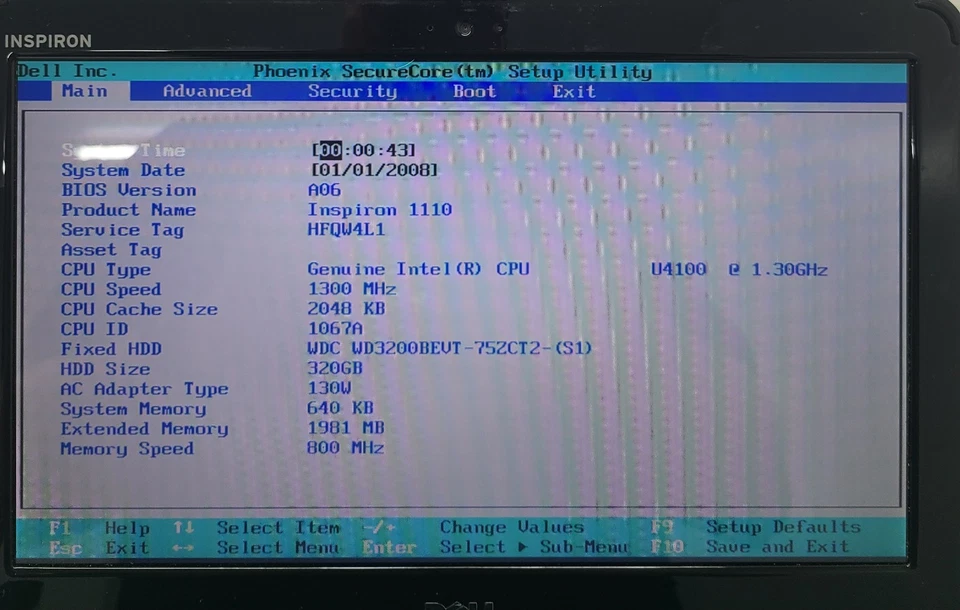Click the Asset Tag label
Image resolution: width=960 pixels, height=610 pixels.
111,250
